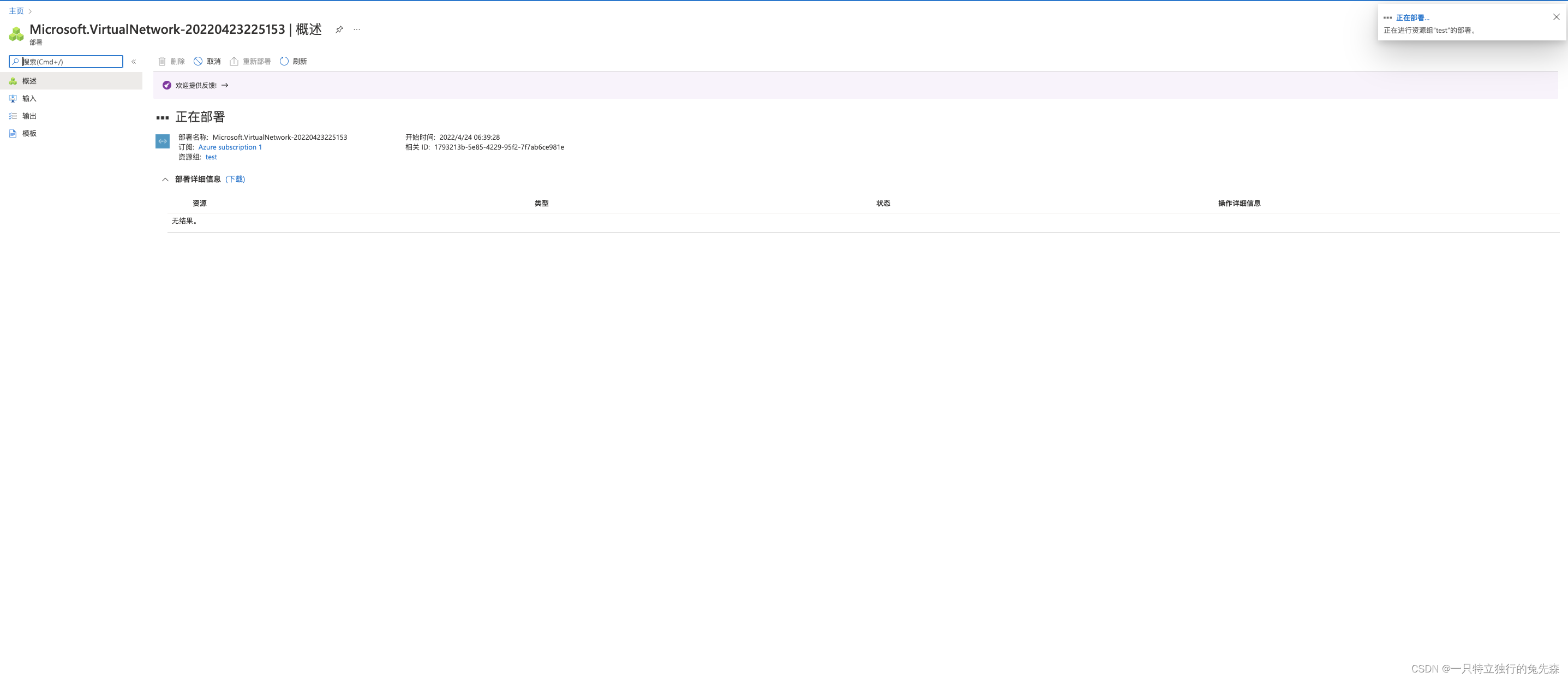Open 输出 in the left menu
This screenshot has height=679, width=1568.
29,116
